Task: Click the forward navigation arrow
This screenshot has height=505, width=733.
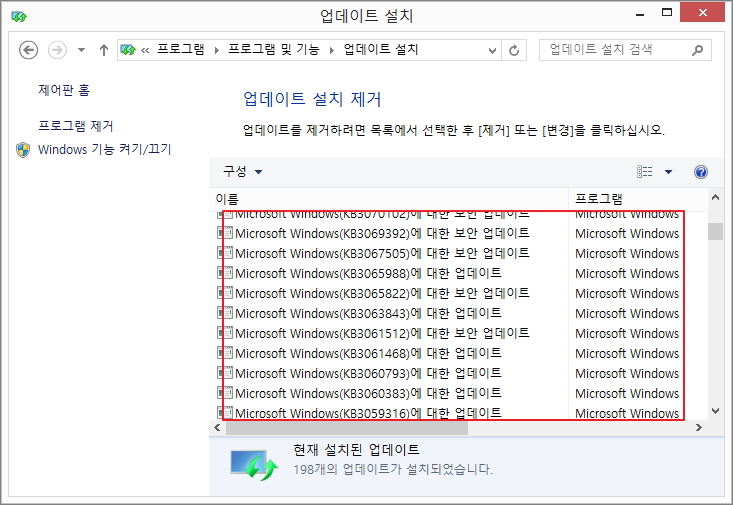Action: tap(57, 50)
